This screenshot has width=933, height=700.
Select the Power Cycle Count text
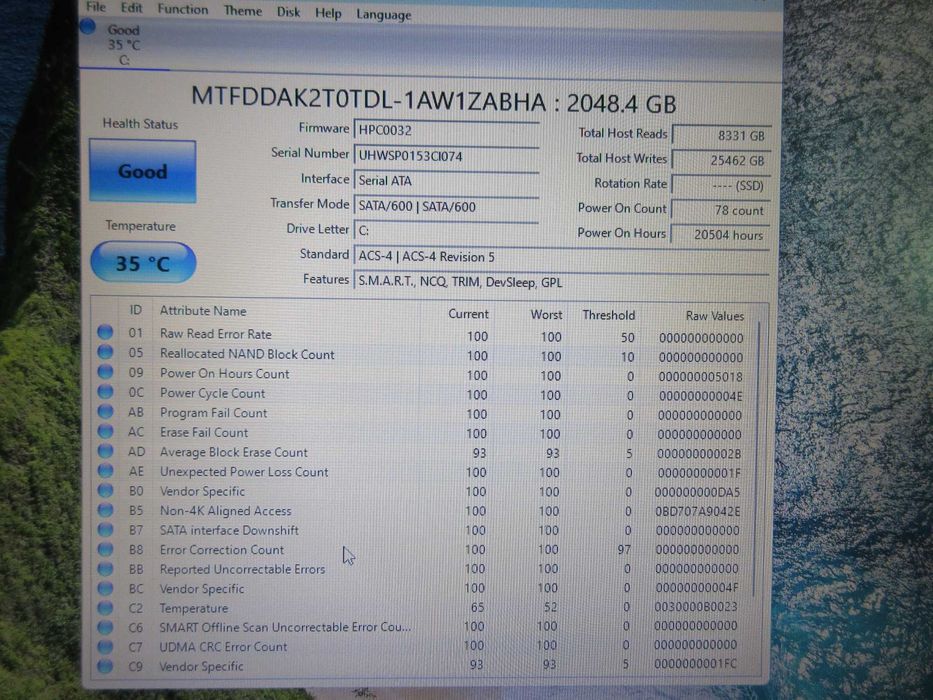tap(212, 393)
